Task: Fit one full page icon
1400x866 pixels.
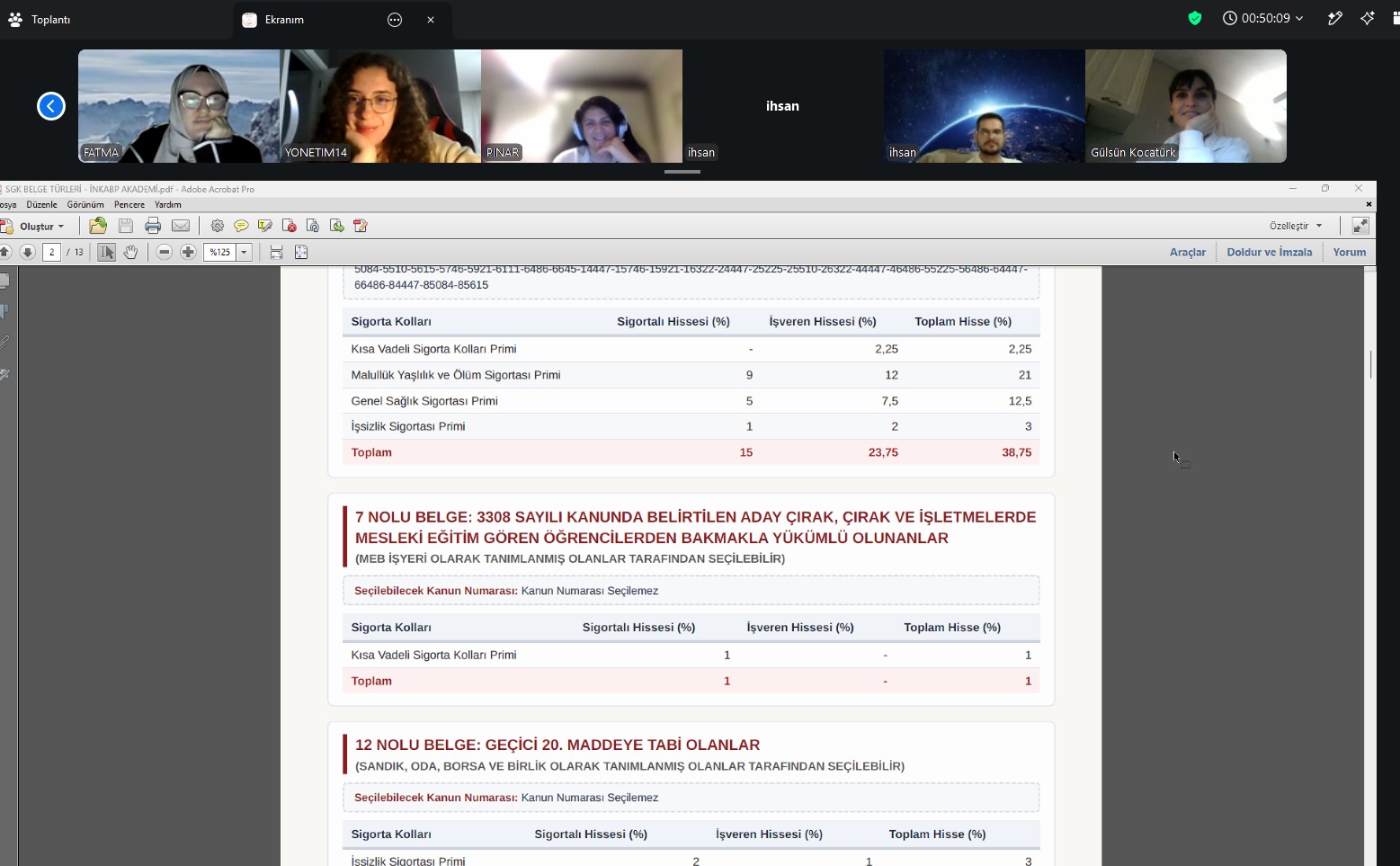Action: tap(301, 252)
